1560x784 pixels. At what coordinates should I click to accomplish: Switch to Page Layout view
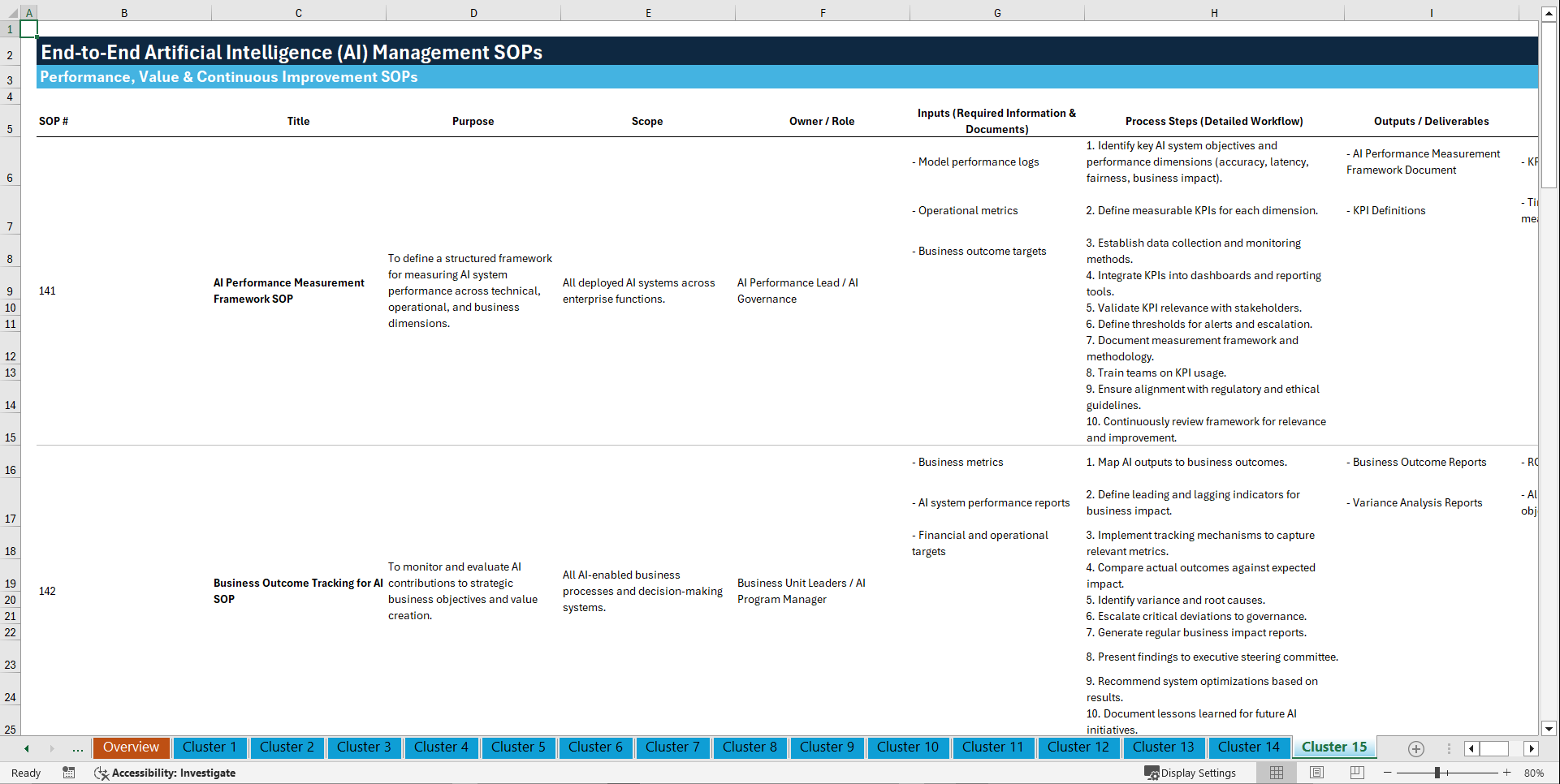pos(1316,773)
